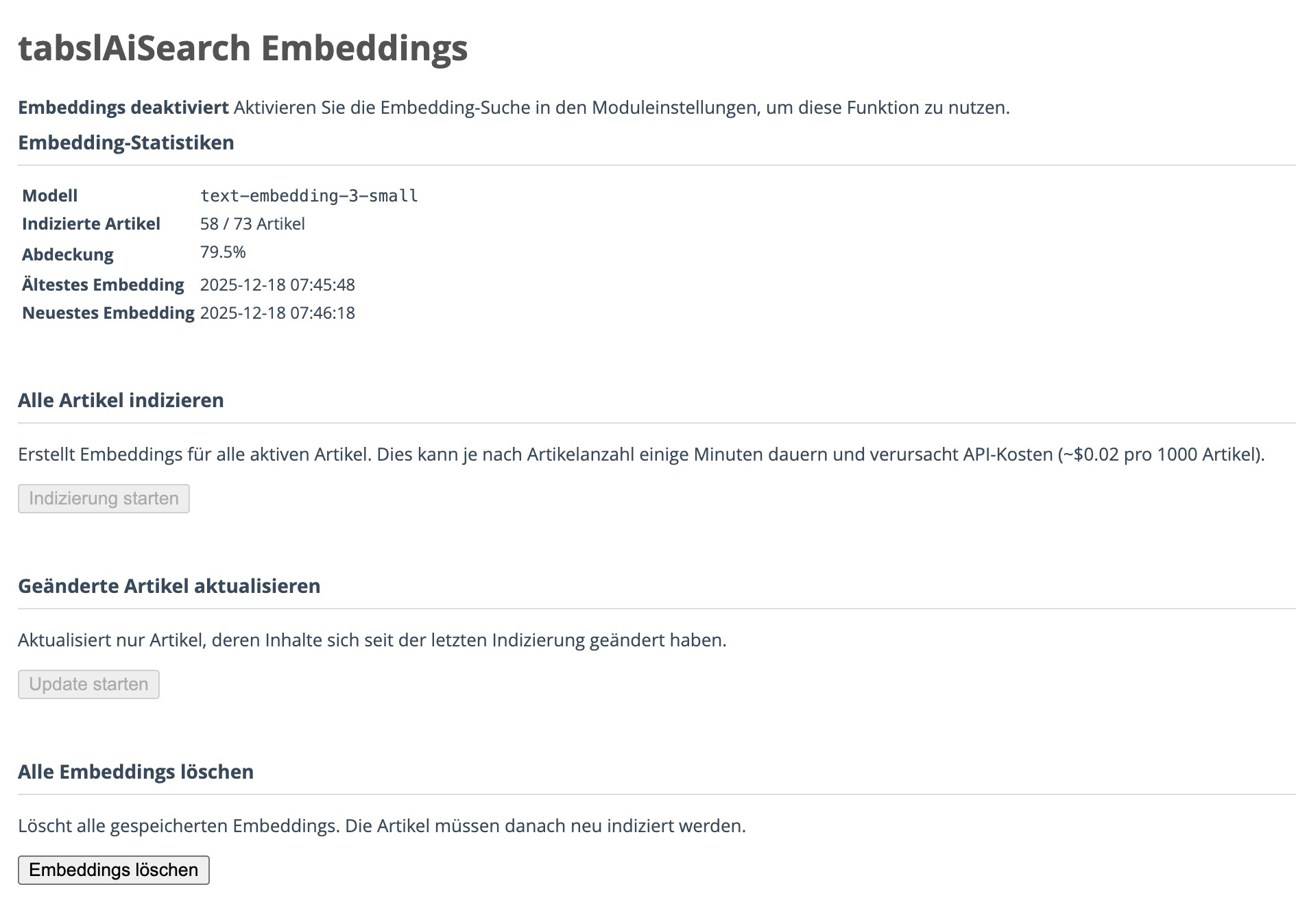Click the Indizierte Artikel label
Viewport: 1296px width, 924px height.
91,224
